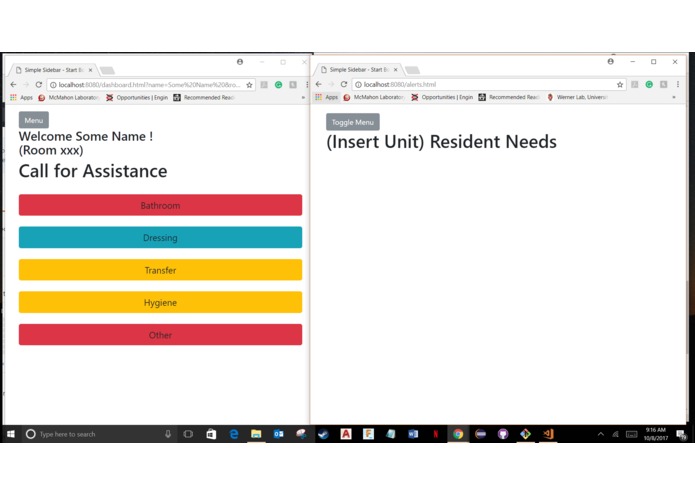This screenshot has height=494, width=695.
Task: Open Netflix from the taskbar
Action: click(x=436, y=434)
